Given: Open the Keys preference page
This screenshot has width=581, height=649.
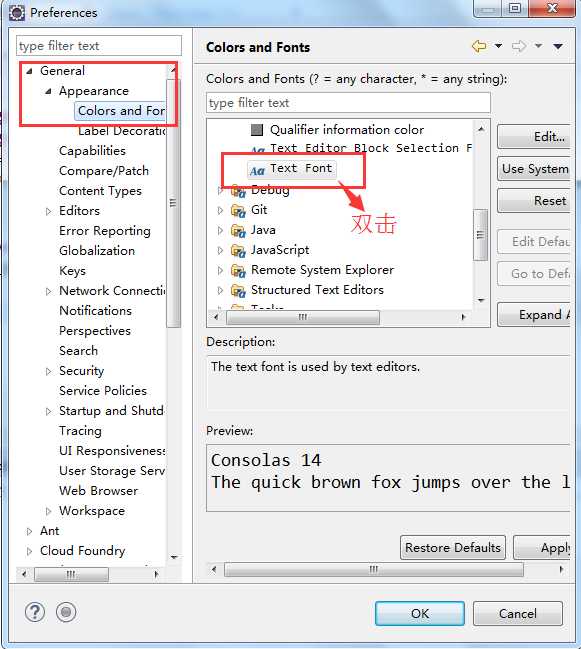Looking at the screenshot, I should 72,271.
